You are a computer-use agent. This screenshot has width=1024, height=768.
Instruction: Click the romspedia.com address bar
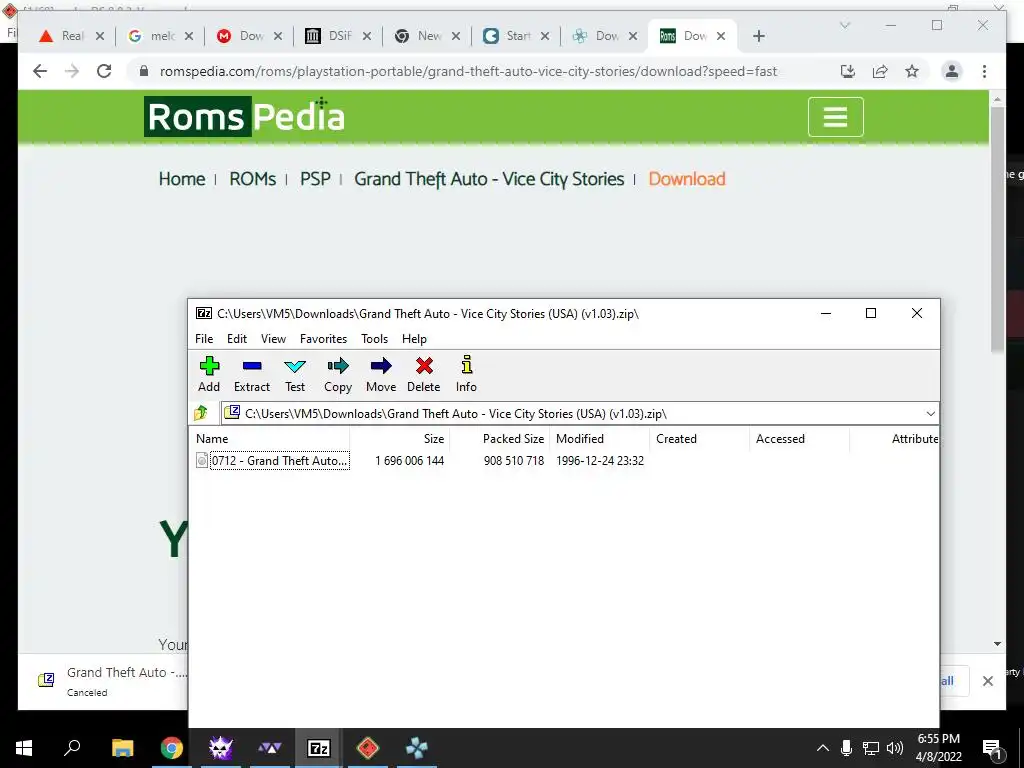pos(468,71)
